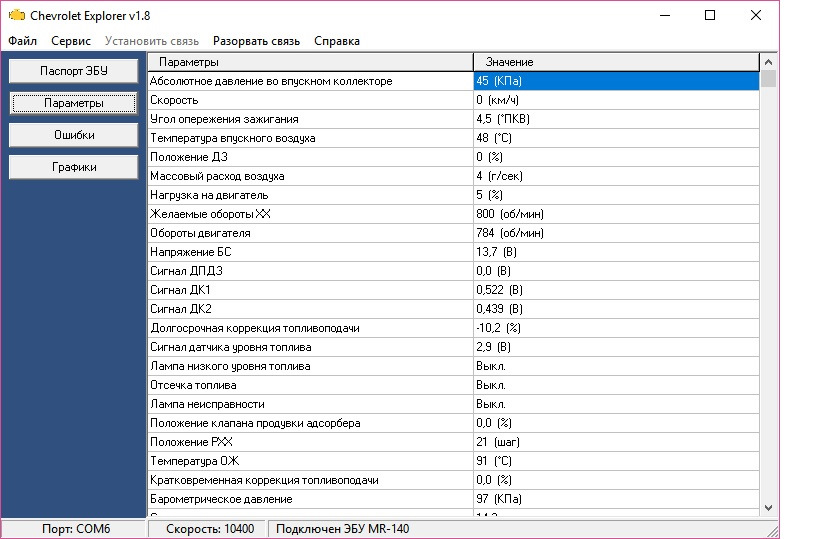Select Угол опережения зажигания row
The width and height of the screenshot is (819, 539).
[453, 119]
